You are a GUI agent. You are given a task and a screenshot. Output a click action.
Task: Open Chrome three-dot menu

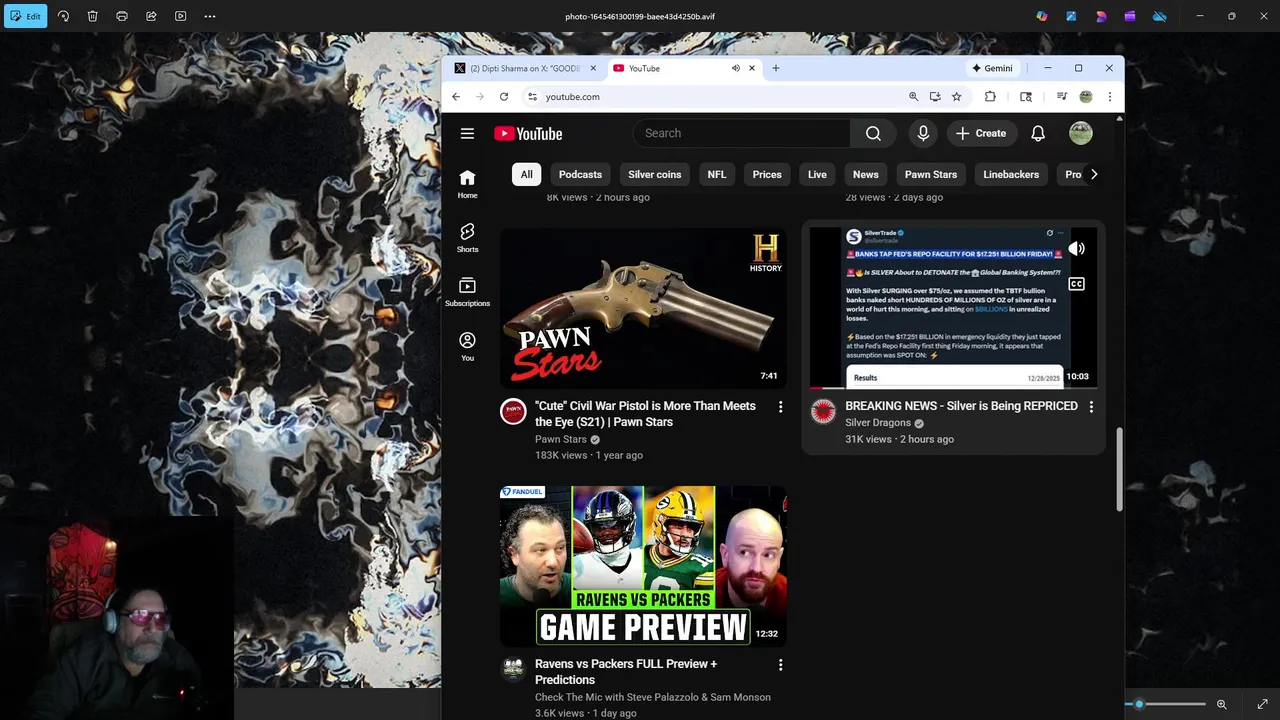[1109, 97]
